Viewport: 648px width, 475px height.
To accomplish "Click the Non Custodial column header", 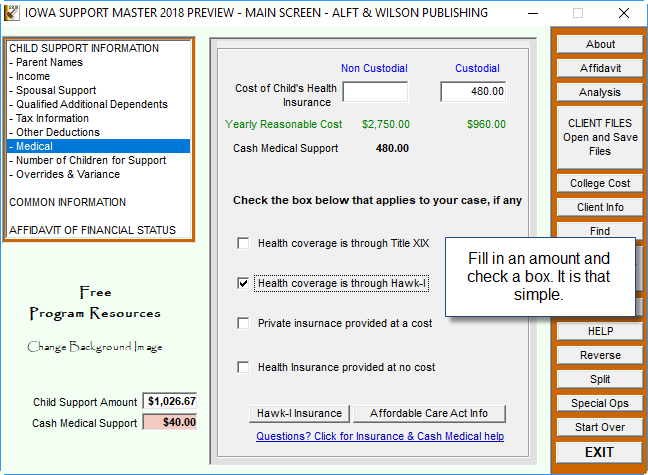I will click(374, 68).
